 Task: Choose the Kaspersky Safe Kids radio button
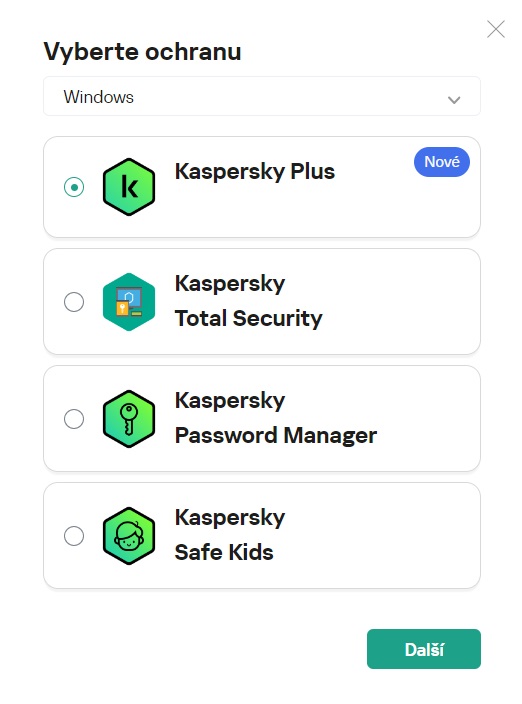(74, 536)
